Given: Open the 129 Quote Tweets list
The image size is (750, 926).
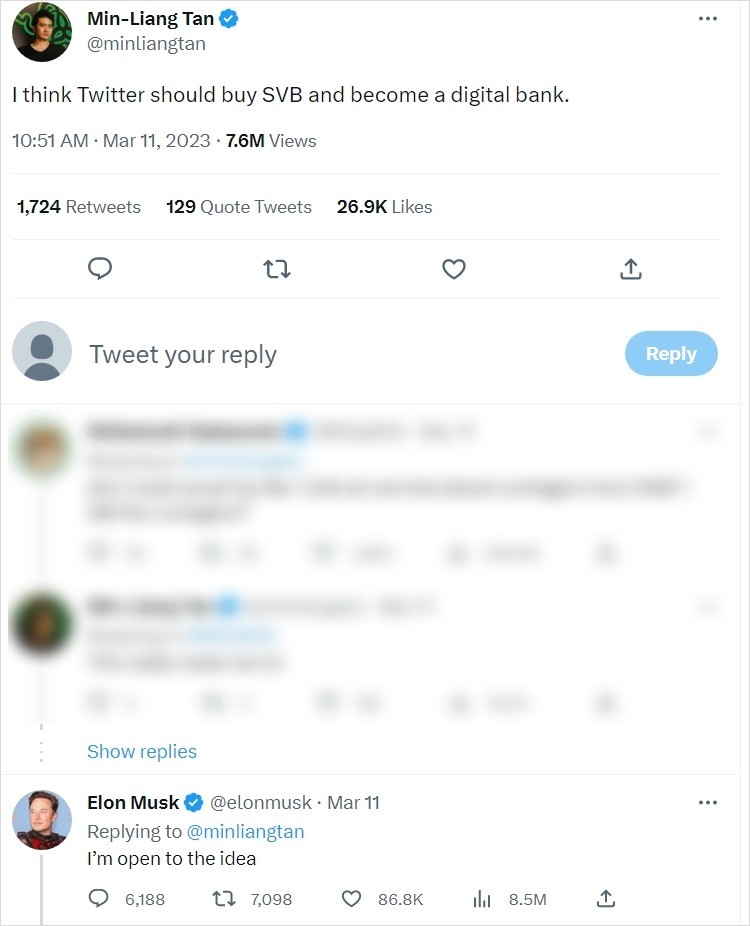Looking at the screenshot, I should 239,207.
